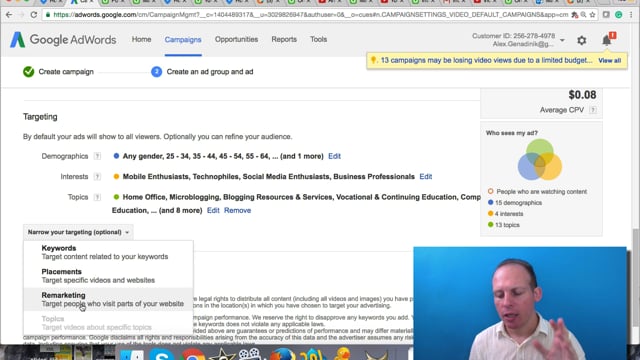Open the iMovie star icon in dock
The height and width of the screenshot is (360, 640).
[x=221, y=354]
